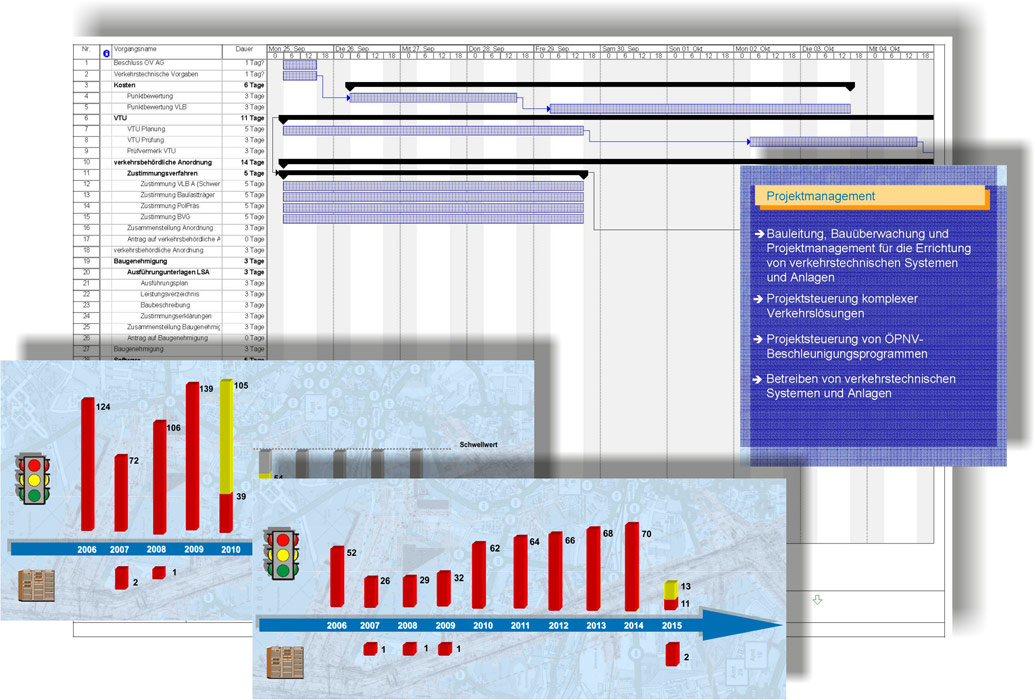Collapse the Kosten summary task
Screen dimensions: 1035x700
tap(124, 85)
